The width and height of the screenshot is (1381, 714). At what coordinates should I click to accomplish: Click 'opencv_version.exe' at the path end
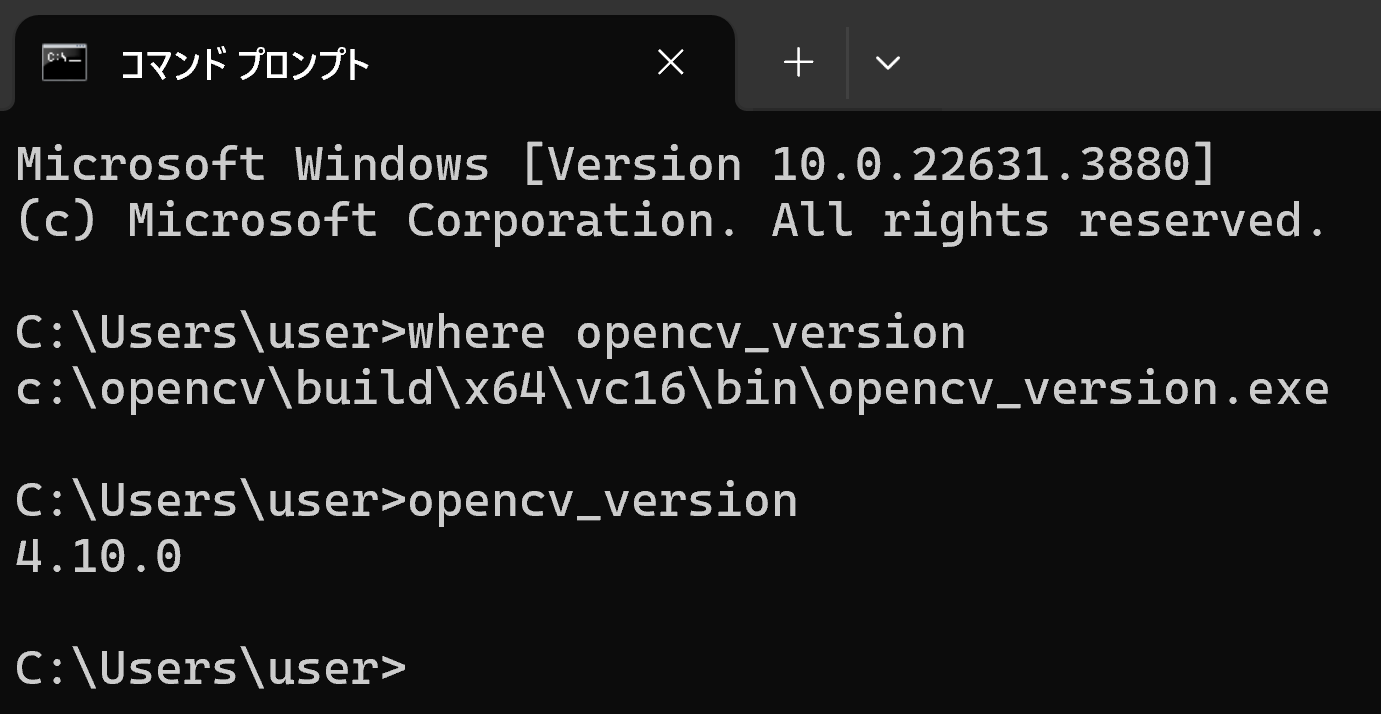click(1078, 389)
